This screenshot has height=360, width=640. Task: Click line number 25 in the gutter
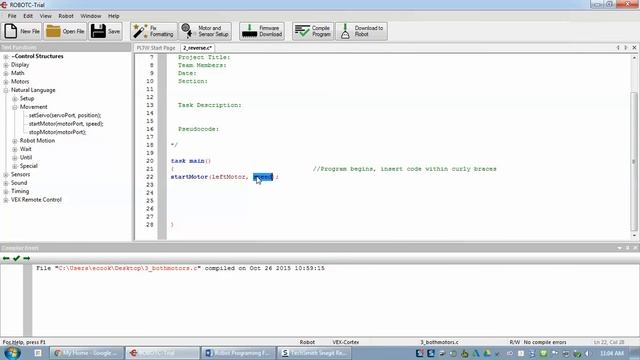click(150, 201)
